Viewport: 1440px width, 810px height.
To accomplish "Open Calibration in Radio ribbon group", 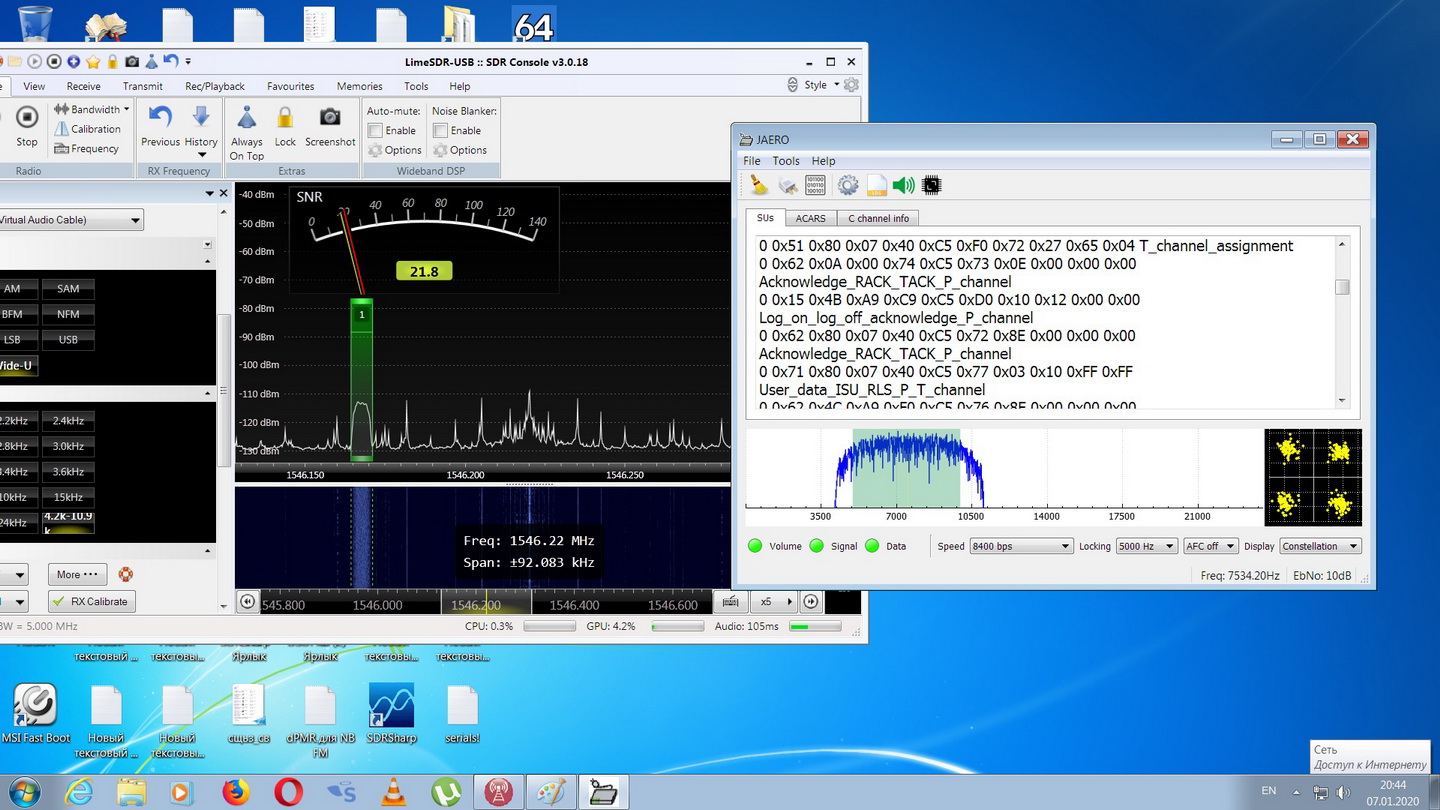I will click(x=87, y=129).
